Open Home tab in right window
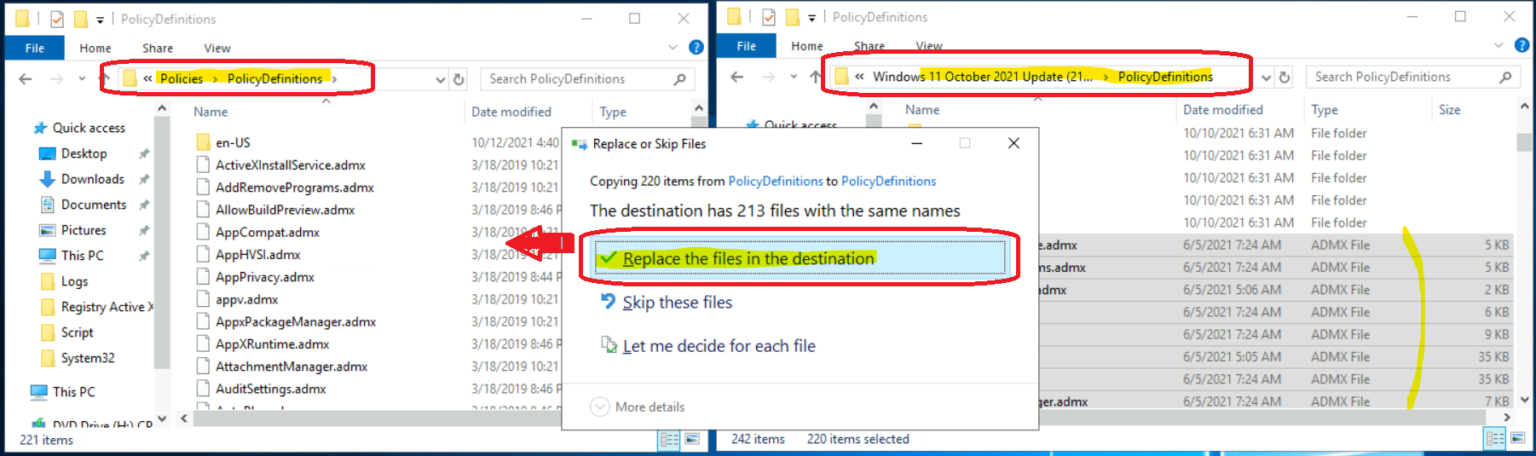 tap(808, 46)
